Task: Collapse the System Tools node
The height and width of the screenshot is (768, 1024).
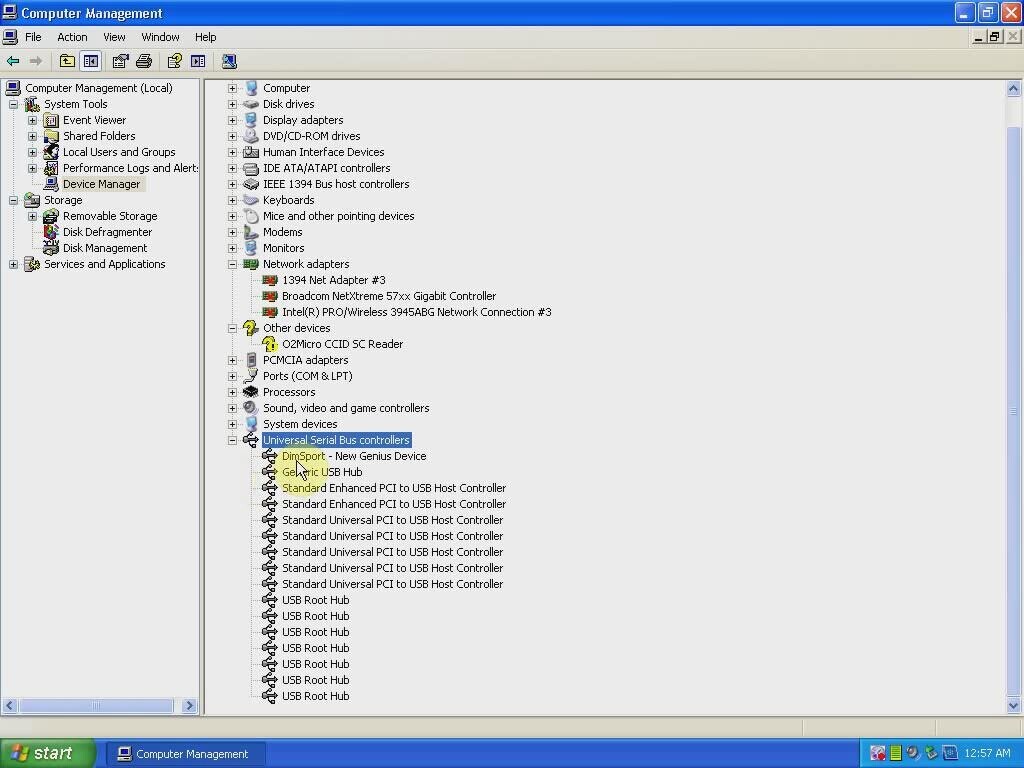Action: 14,104
